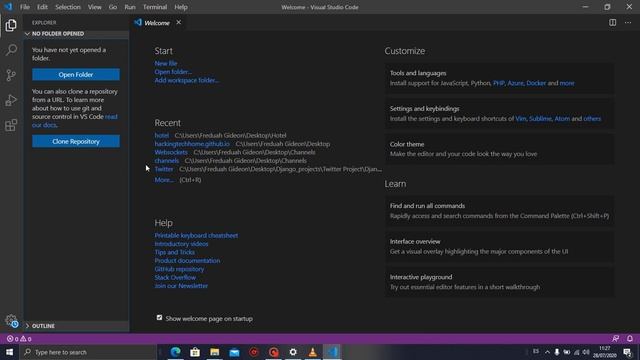The width and height of the screenshot is (640, 360).
Task: Expand the Outline section
Action: pos(76,326)
